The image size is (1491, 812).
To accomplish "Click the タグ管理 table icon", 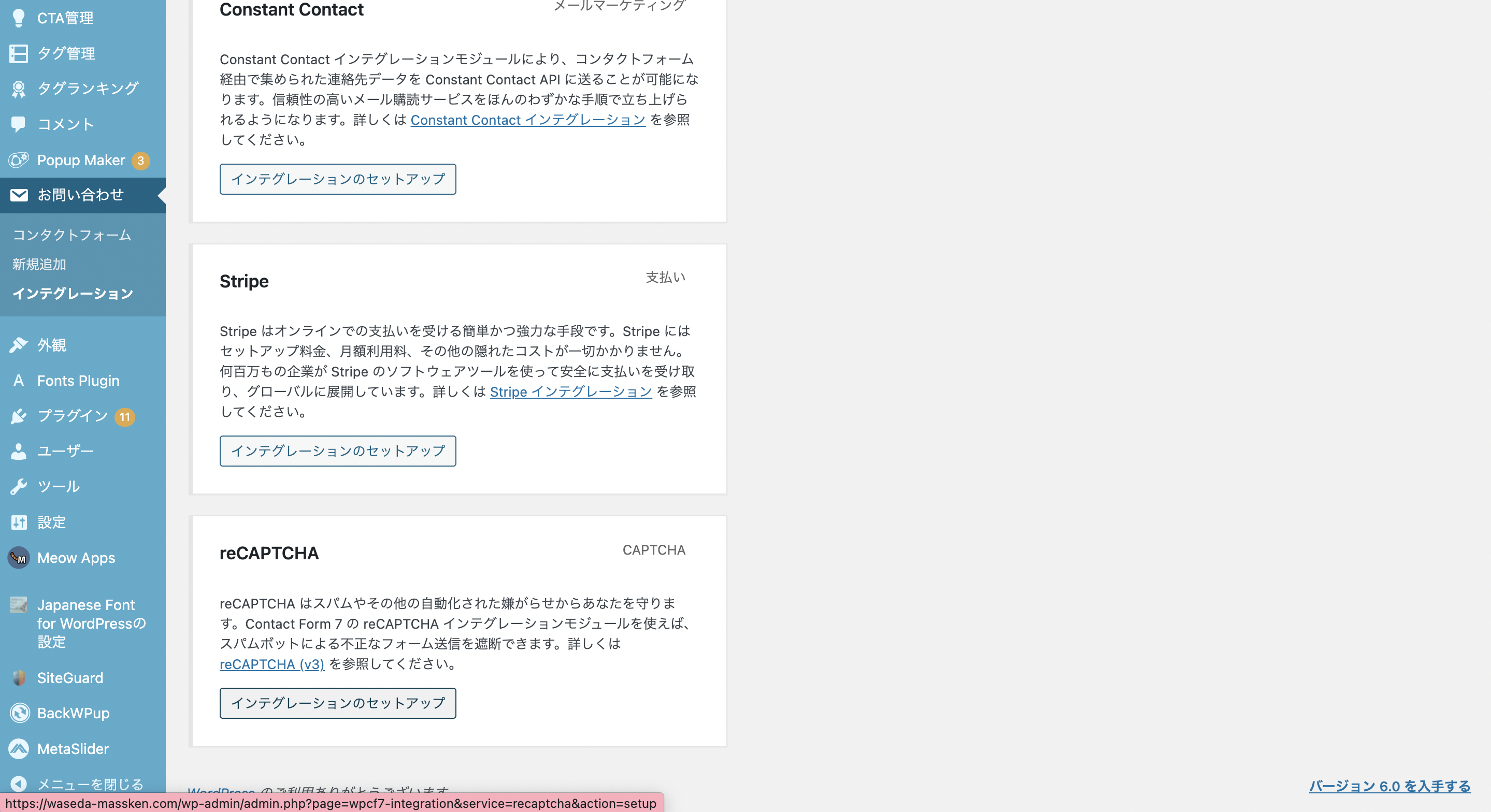I will (19, 53).
